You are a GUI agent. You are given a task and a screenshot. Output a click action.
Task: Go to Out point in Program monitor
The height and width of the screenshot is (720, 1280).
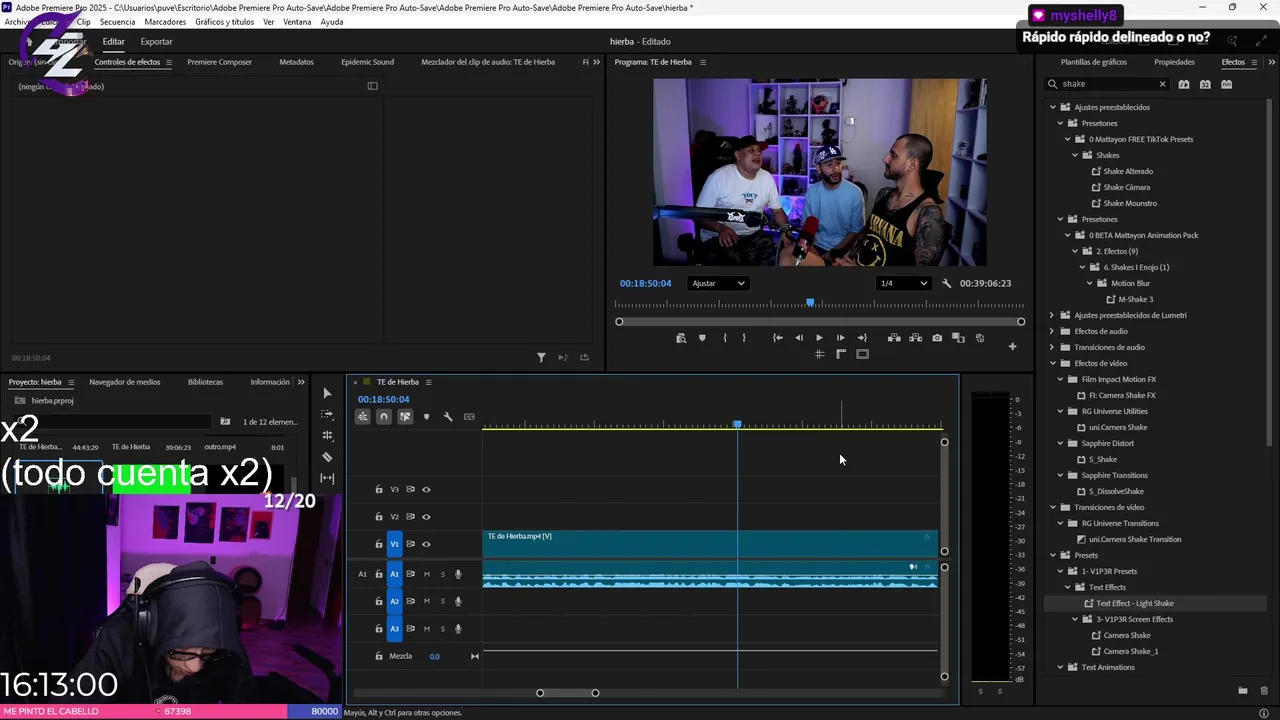(862, 338)
